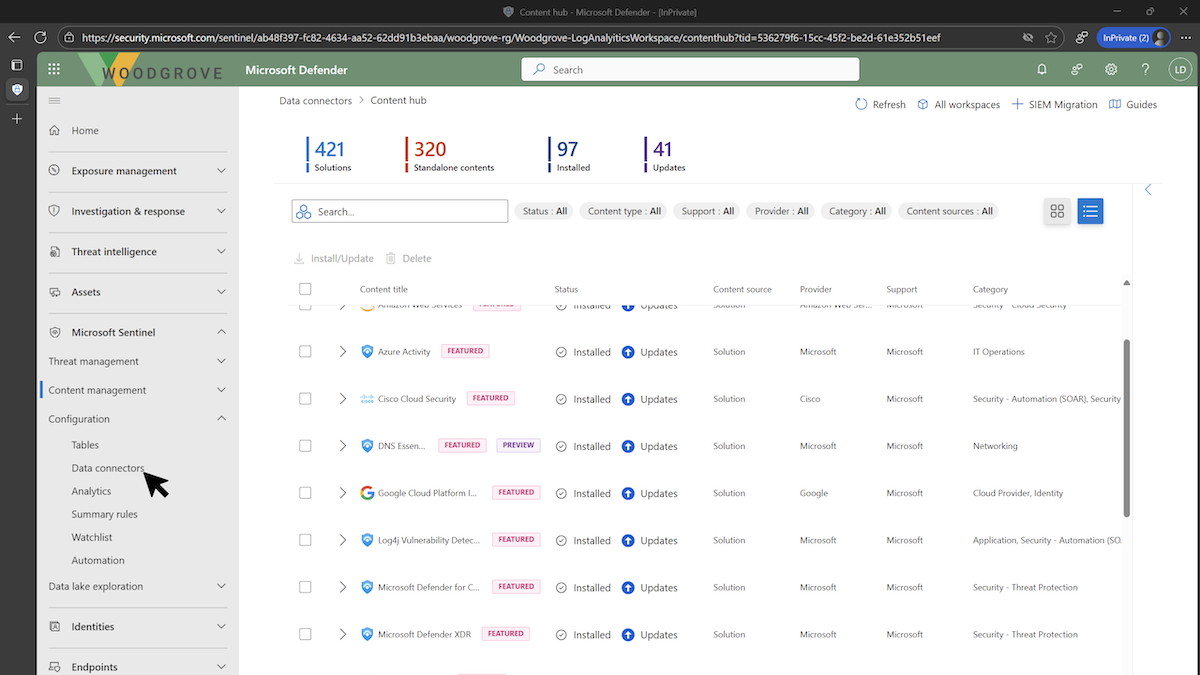Open the Category filter dropdown

[857, 211]
